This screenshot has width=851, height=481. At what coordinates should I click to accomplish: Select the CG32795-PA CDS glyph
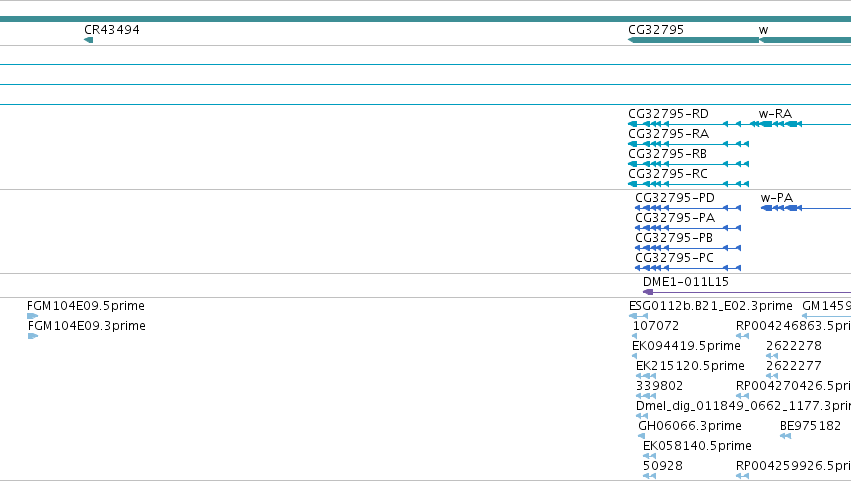(688, 228)
